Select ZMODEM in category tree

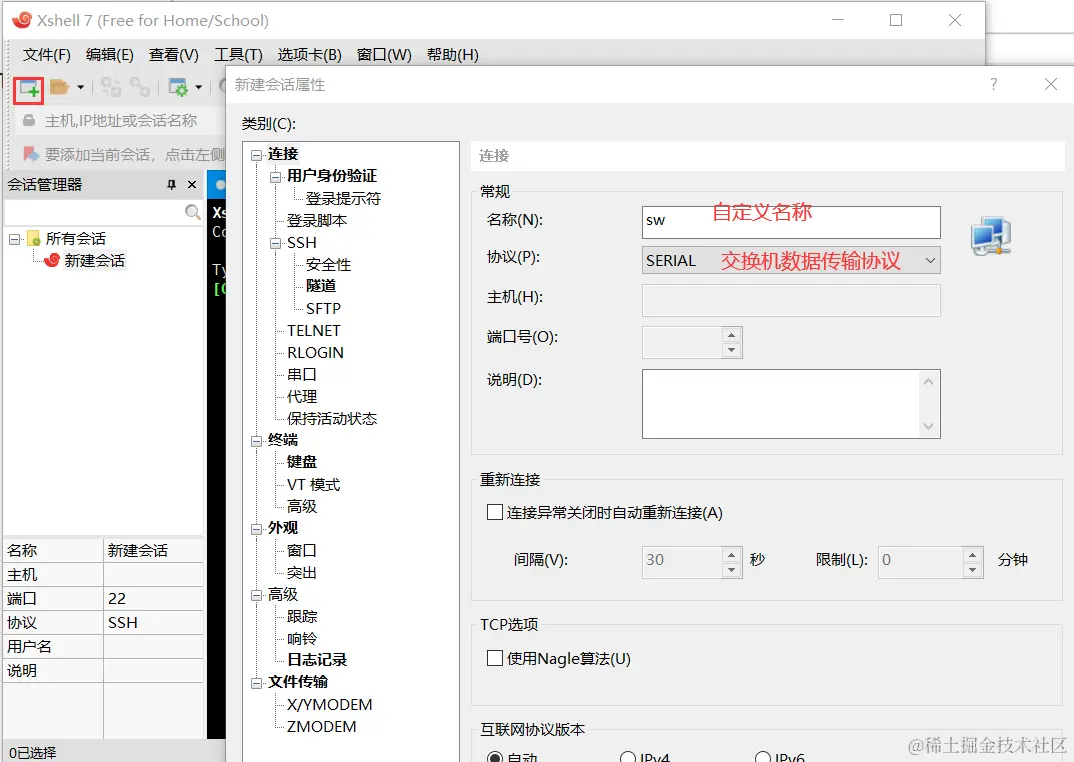(321, 726)
